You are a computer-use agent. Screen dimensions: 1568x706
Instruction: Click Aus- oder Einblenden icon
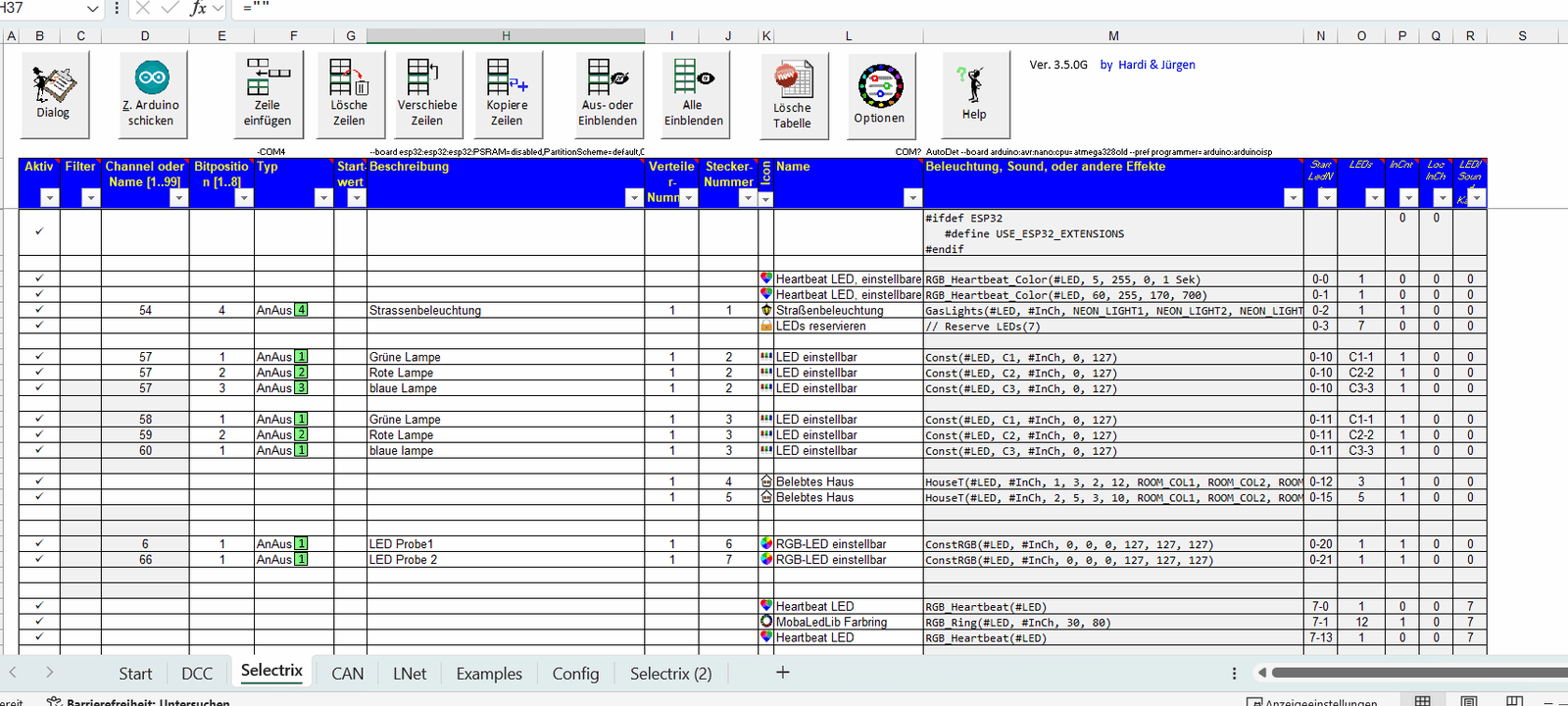tap(608, 77)
